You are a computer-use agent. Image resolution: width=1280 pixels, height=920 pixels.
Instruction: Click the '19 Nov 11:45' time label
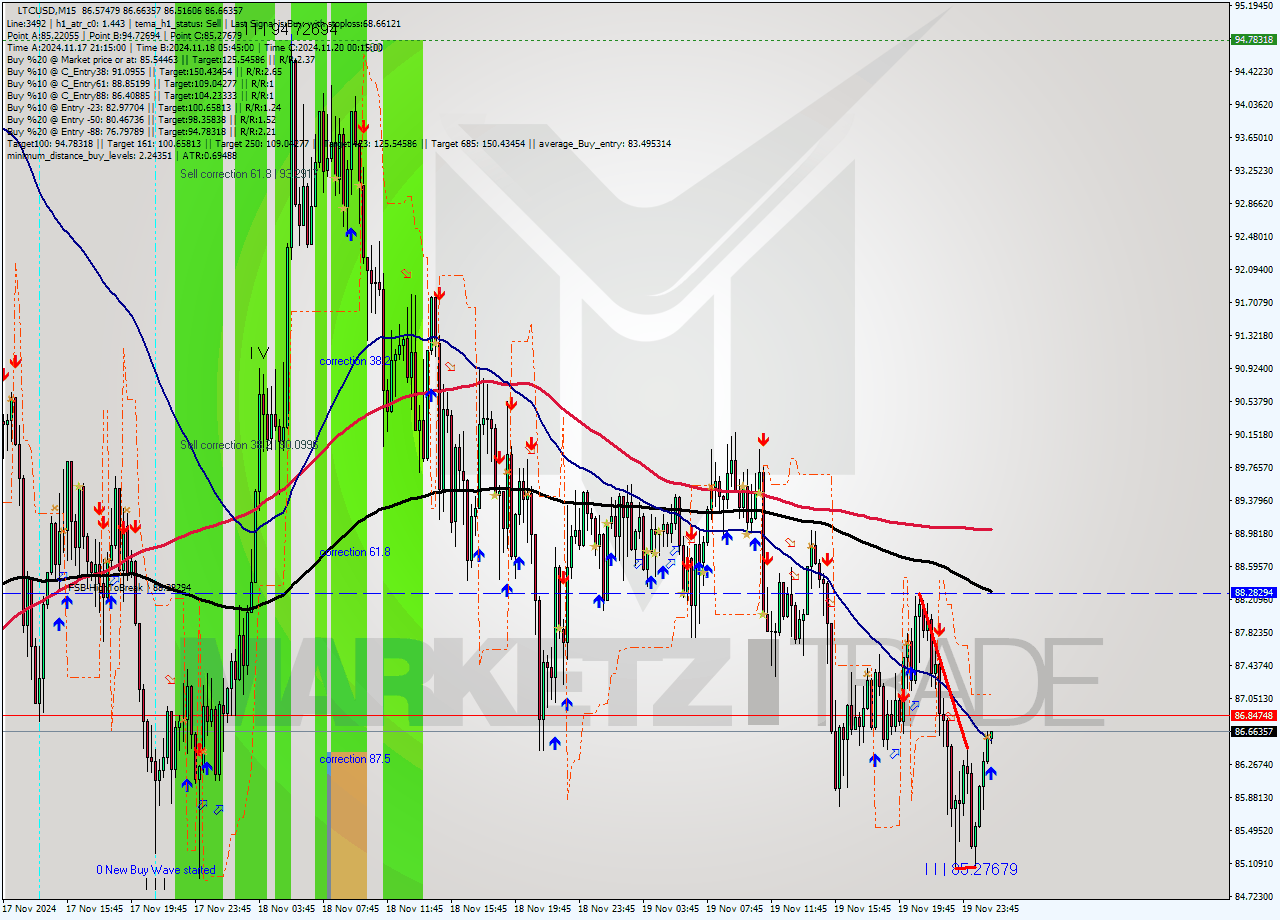pyautogui.click(x=798, y=909)
